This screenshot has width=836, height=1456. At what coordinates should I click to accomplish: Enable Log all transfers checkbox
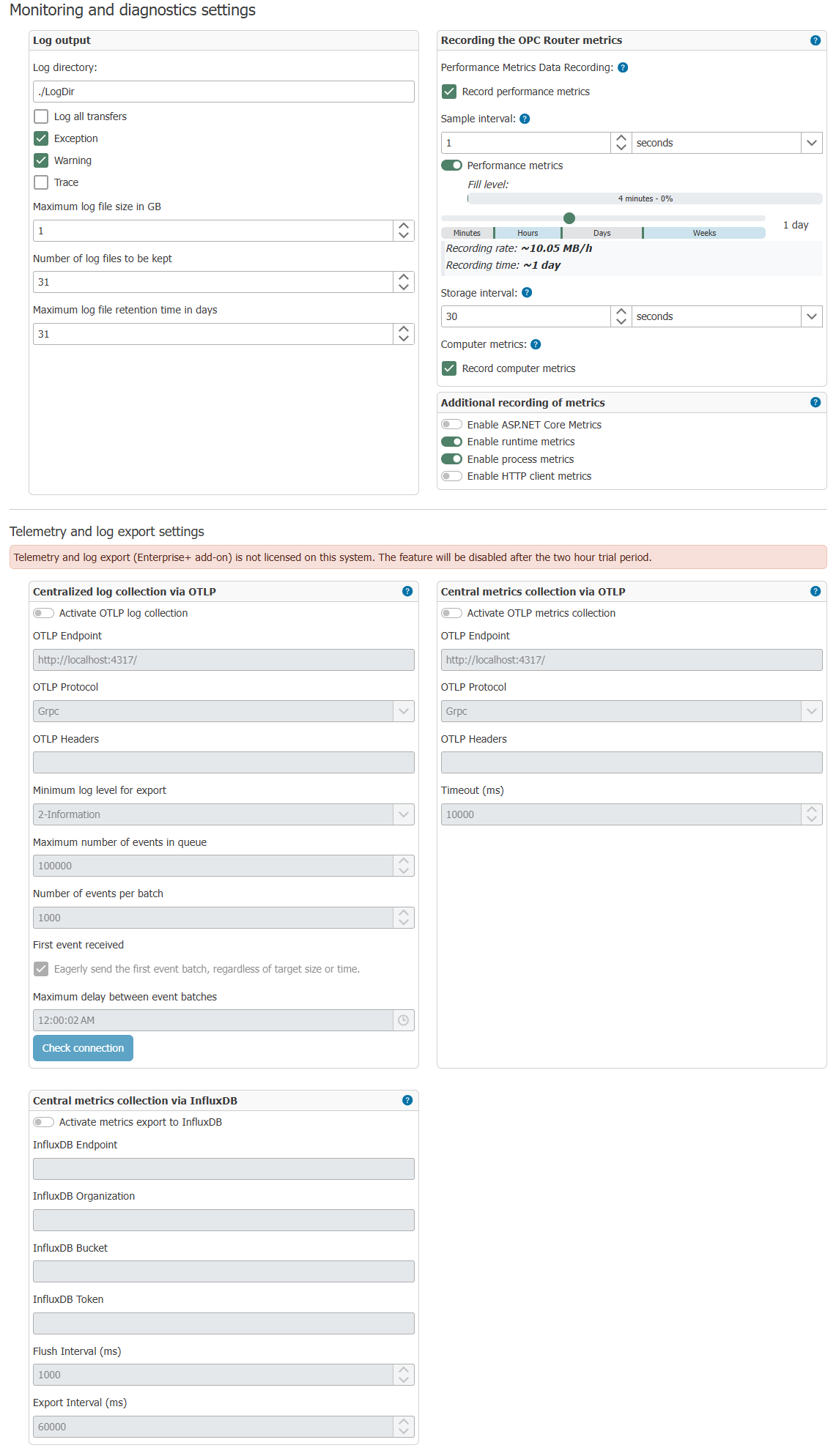pos(41,116)
